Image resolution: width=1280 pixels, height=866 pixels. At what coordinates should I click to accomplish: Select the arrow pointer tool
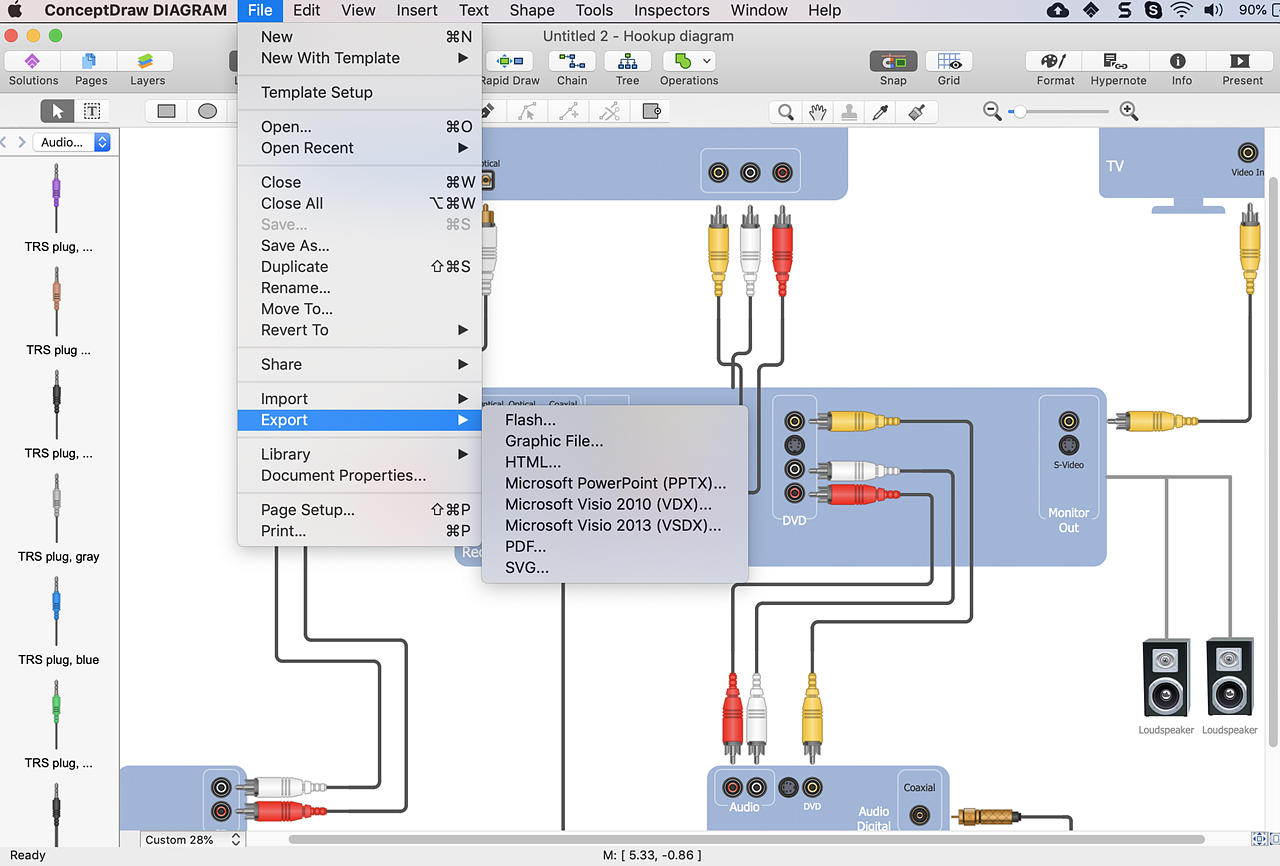(x=57, y=111)
